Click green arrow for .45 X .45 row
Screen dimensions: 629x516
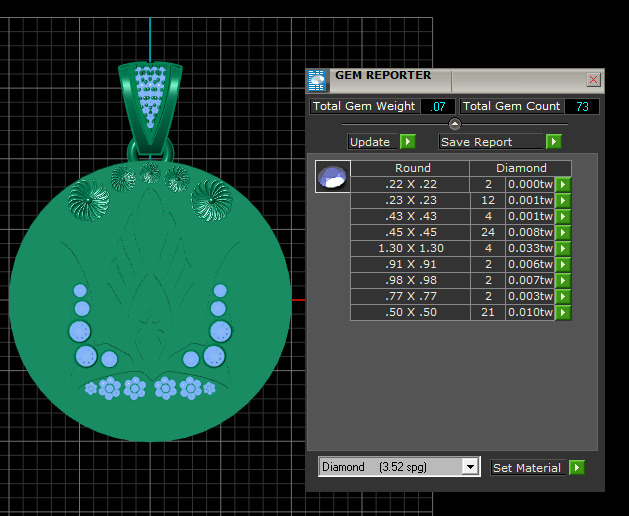click(x=563, y=233)
